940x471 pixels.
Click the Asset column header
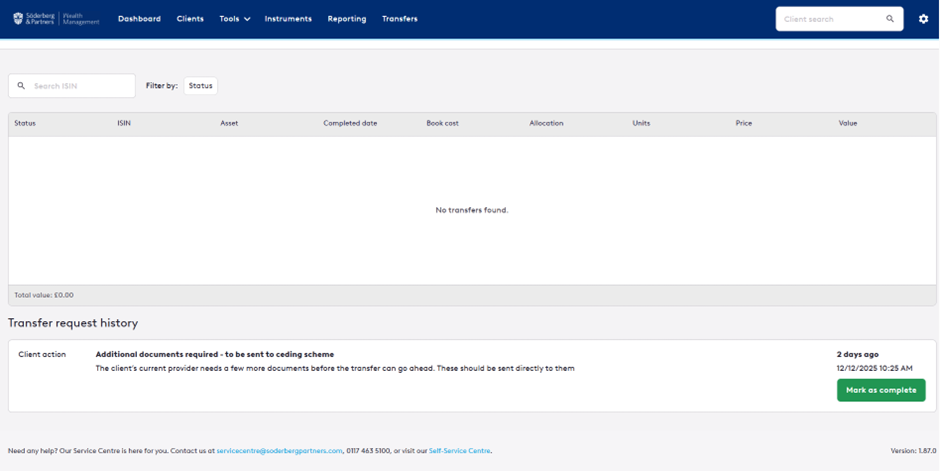click(x=229, y=123)
